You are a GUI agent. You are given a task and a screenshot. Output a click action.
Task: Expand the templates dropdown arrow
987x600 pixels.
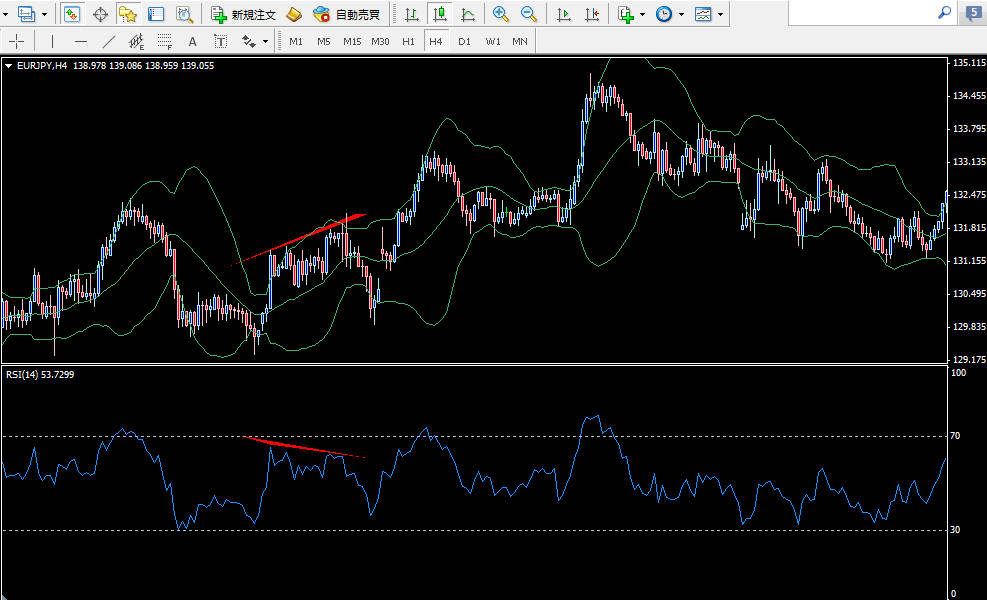(x=720, y=14)
